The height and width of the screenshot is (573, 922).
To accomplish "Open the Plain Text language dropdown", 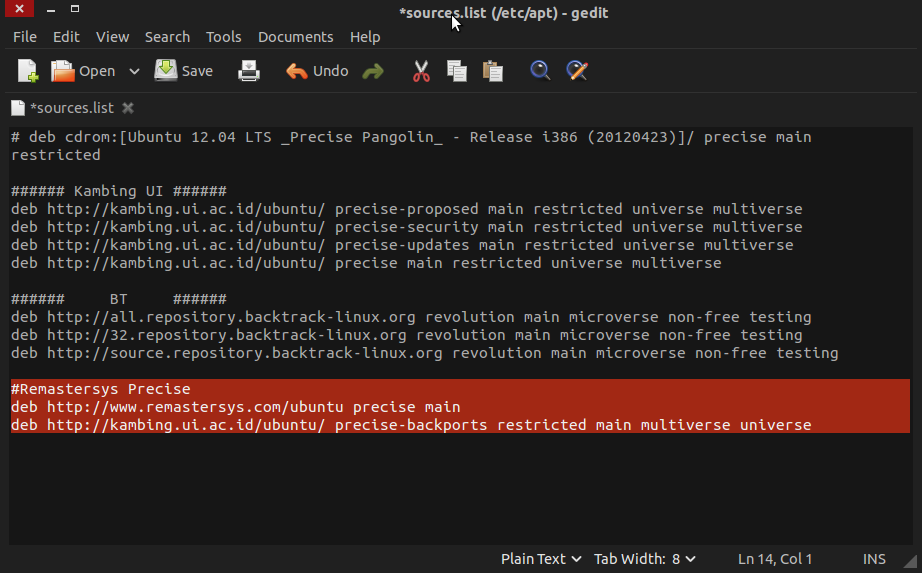I will pyautogui.click(x=541, y=559).
